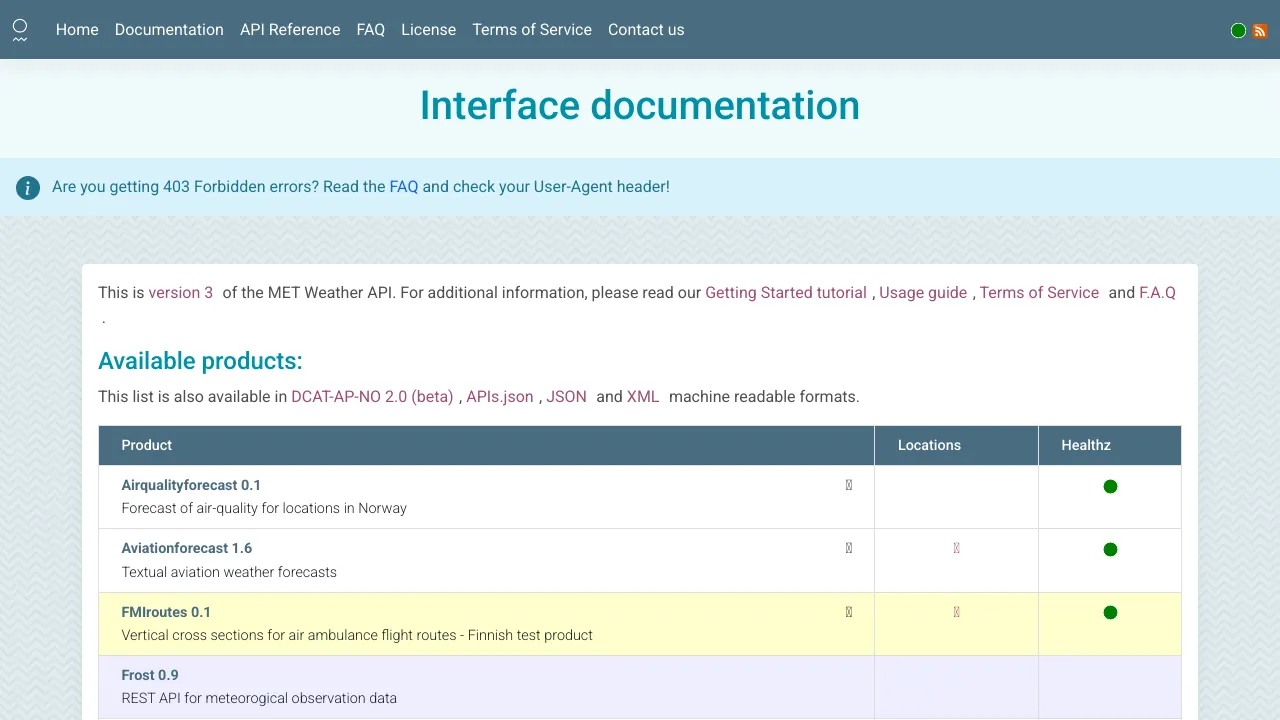
Task: Click the green status indicator in navbar
Action: point(1238,31)
